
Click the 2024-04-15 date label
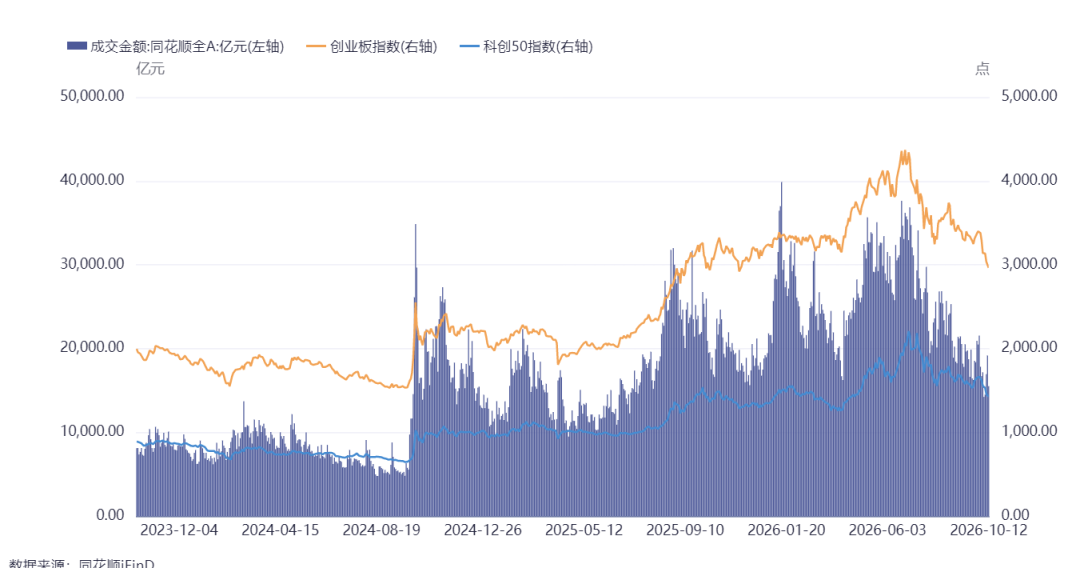[280, 530]
